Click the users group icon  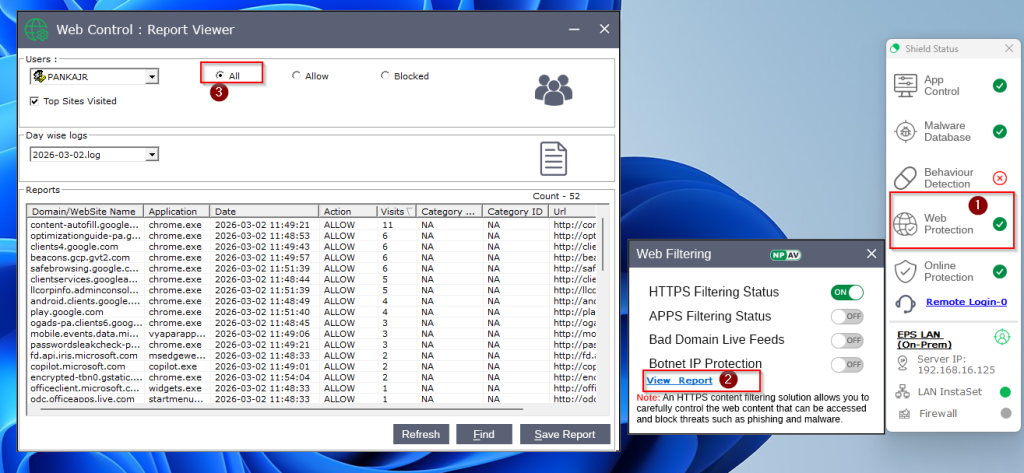click(x=553, y=89)
